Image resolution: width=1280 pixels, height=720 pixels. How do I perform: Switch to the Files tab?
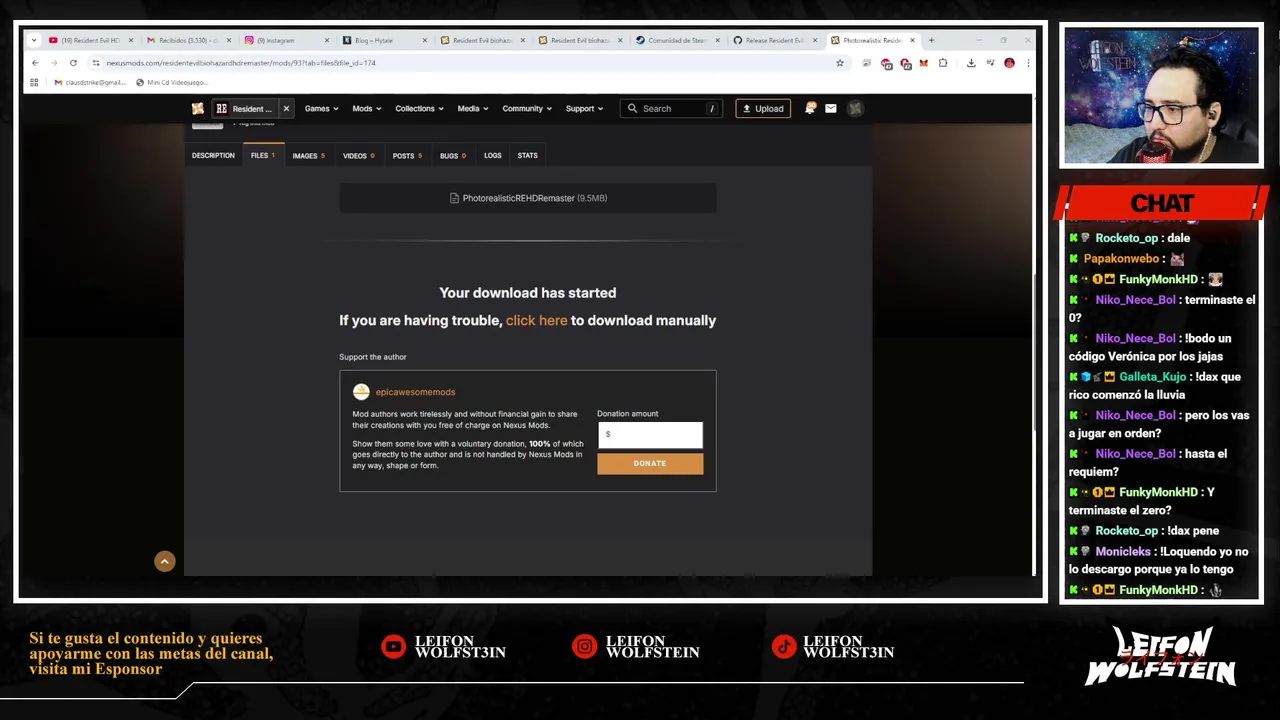tap(263, 155)
